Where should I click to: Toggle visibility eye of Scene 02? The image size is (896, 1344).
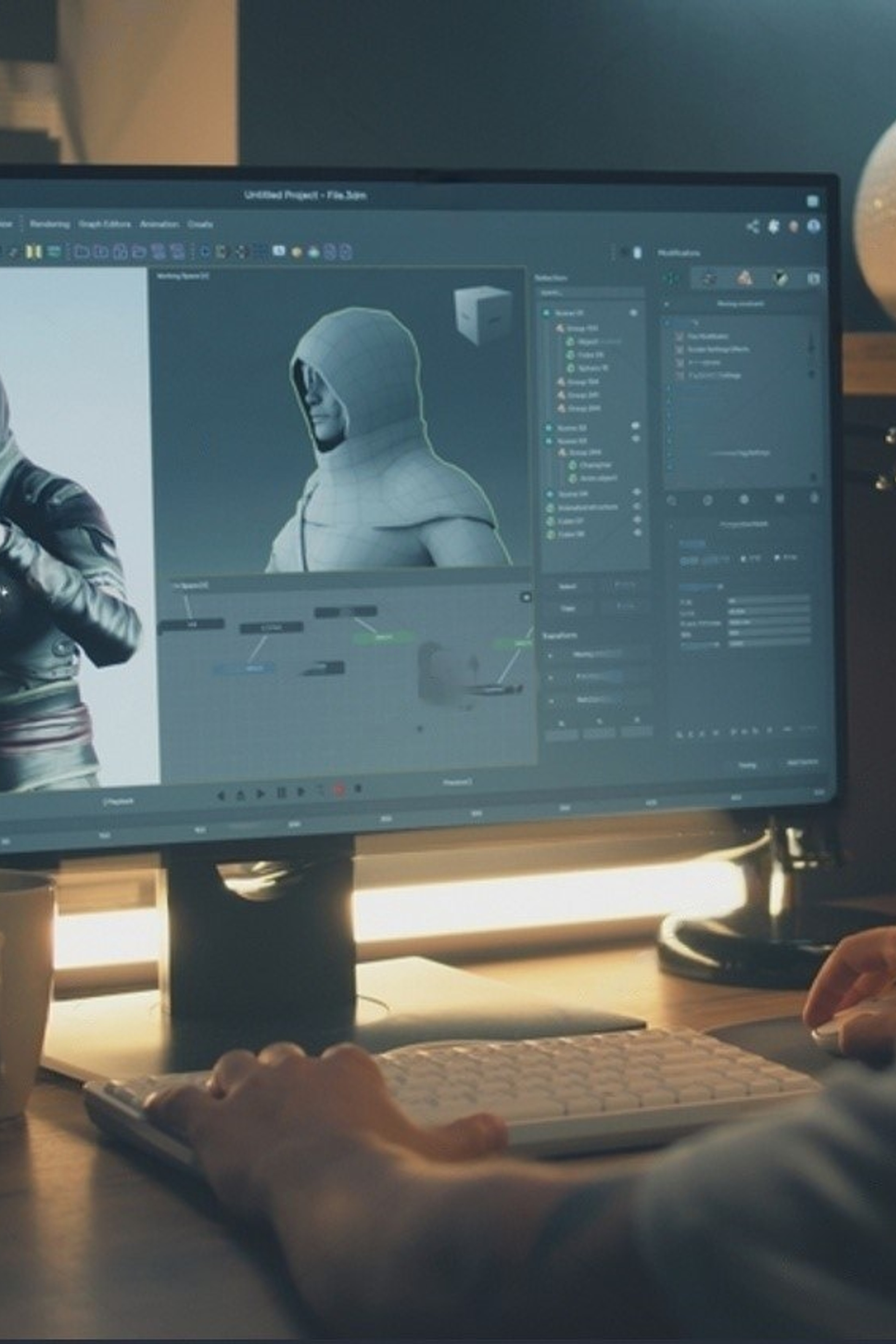pos(635,426)
